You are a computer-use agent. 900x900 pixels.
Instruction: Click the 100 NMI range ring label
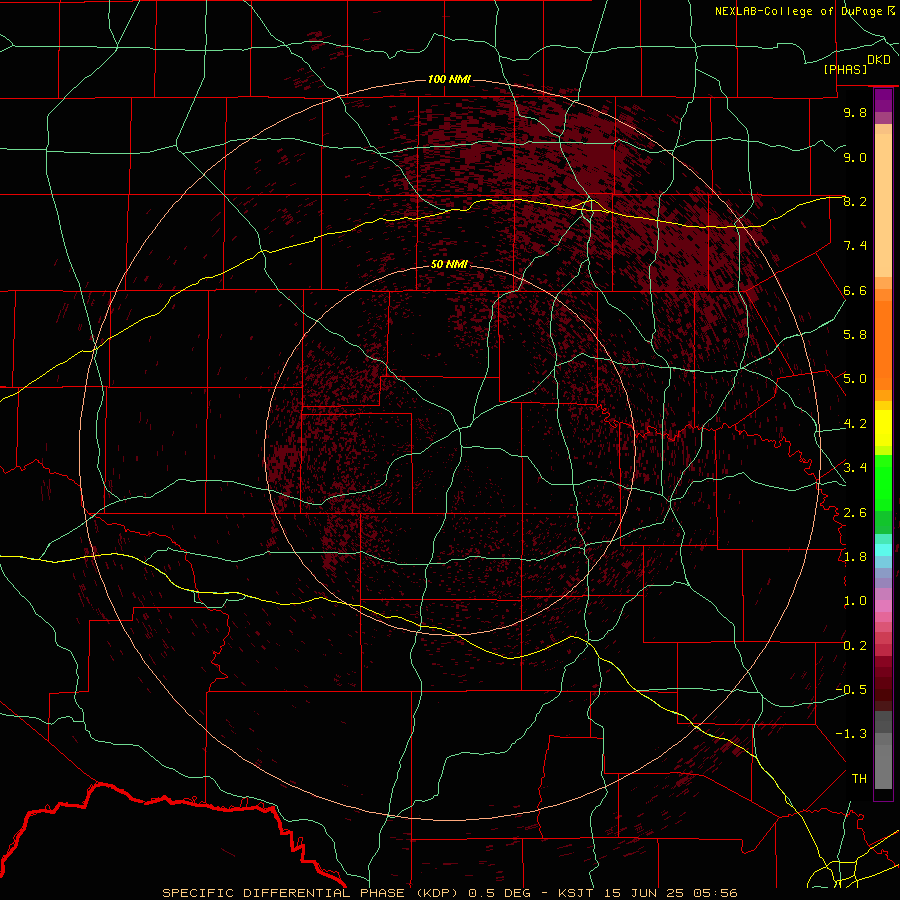point(449,79)
